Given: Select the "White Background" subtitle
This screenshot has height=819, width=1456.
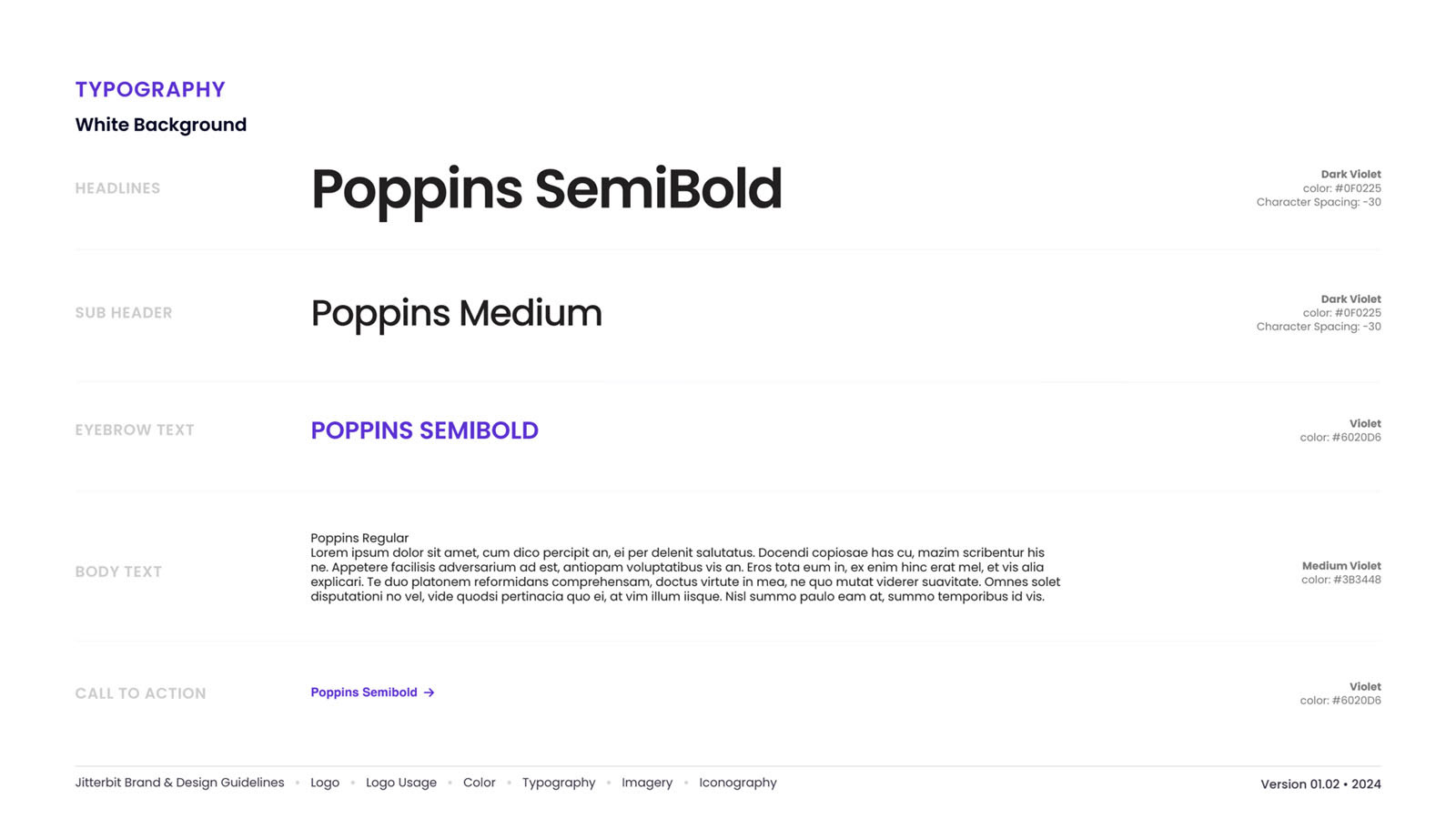Looking at the screenshot, I should click(x=161, y=125).
